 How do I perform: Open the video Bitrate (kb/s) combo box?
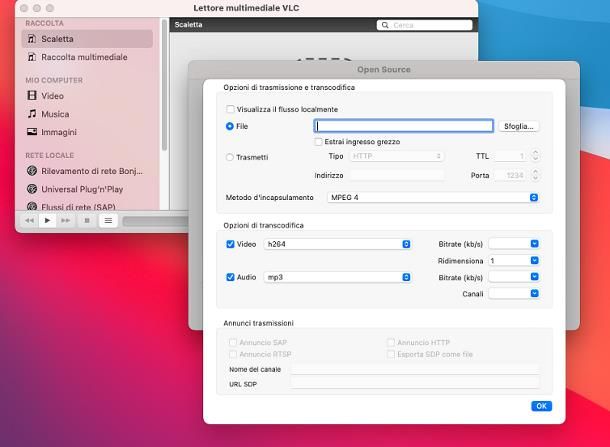[514, 244]
